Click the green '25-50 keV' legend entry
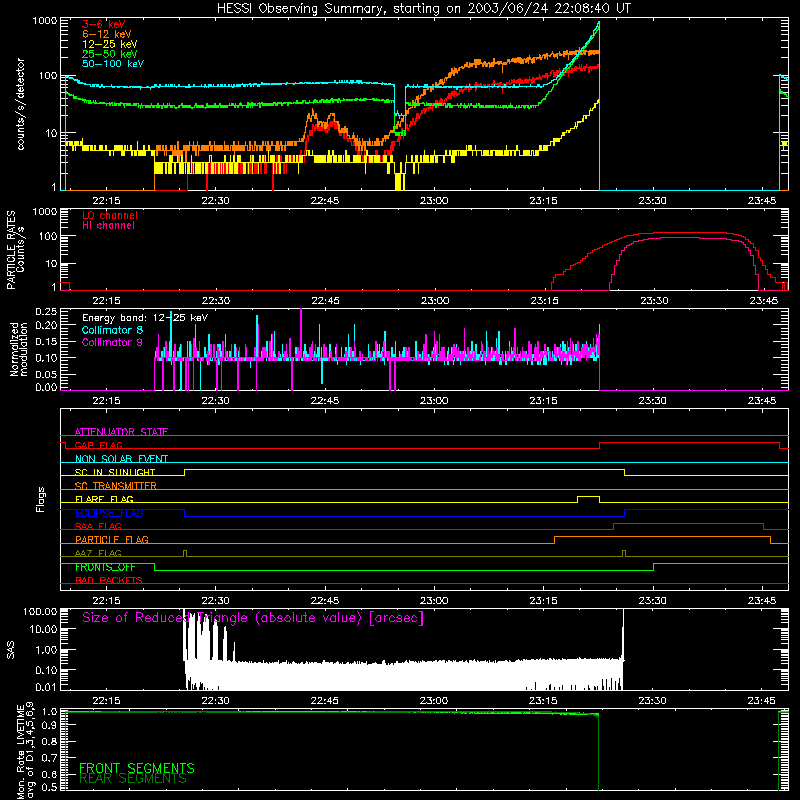Image resolution: width=800 pixels, height=800 pixels. [110, 54]
